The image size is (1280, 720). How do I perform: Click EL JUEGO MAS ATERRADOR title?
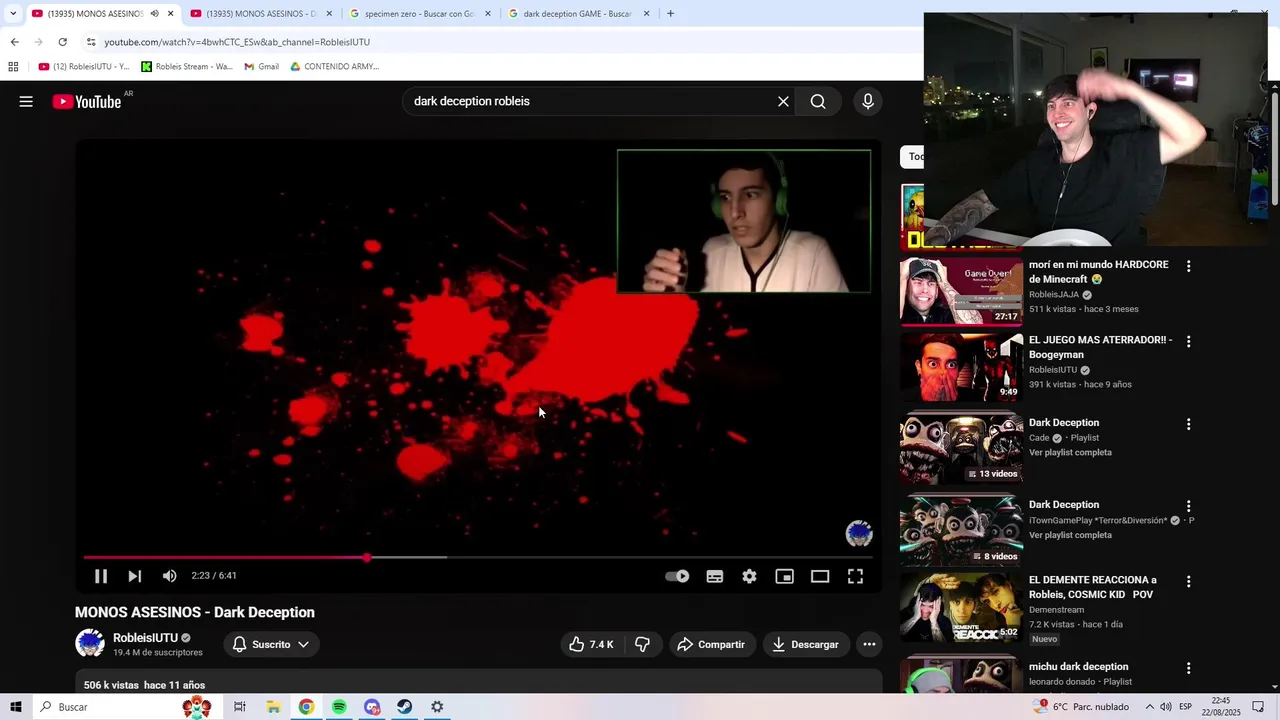[1100, 347]
